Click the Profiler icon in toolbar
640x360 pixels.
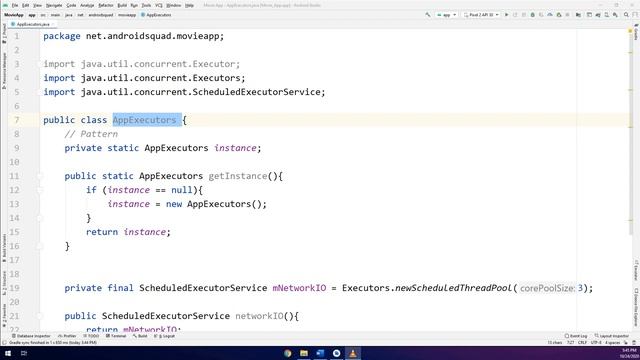tap(550, 15)
